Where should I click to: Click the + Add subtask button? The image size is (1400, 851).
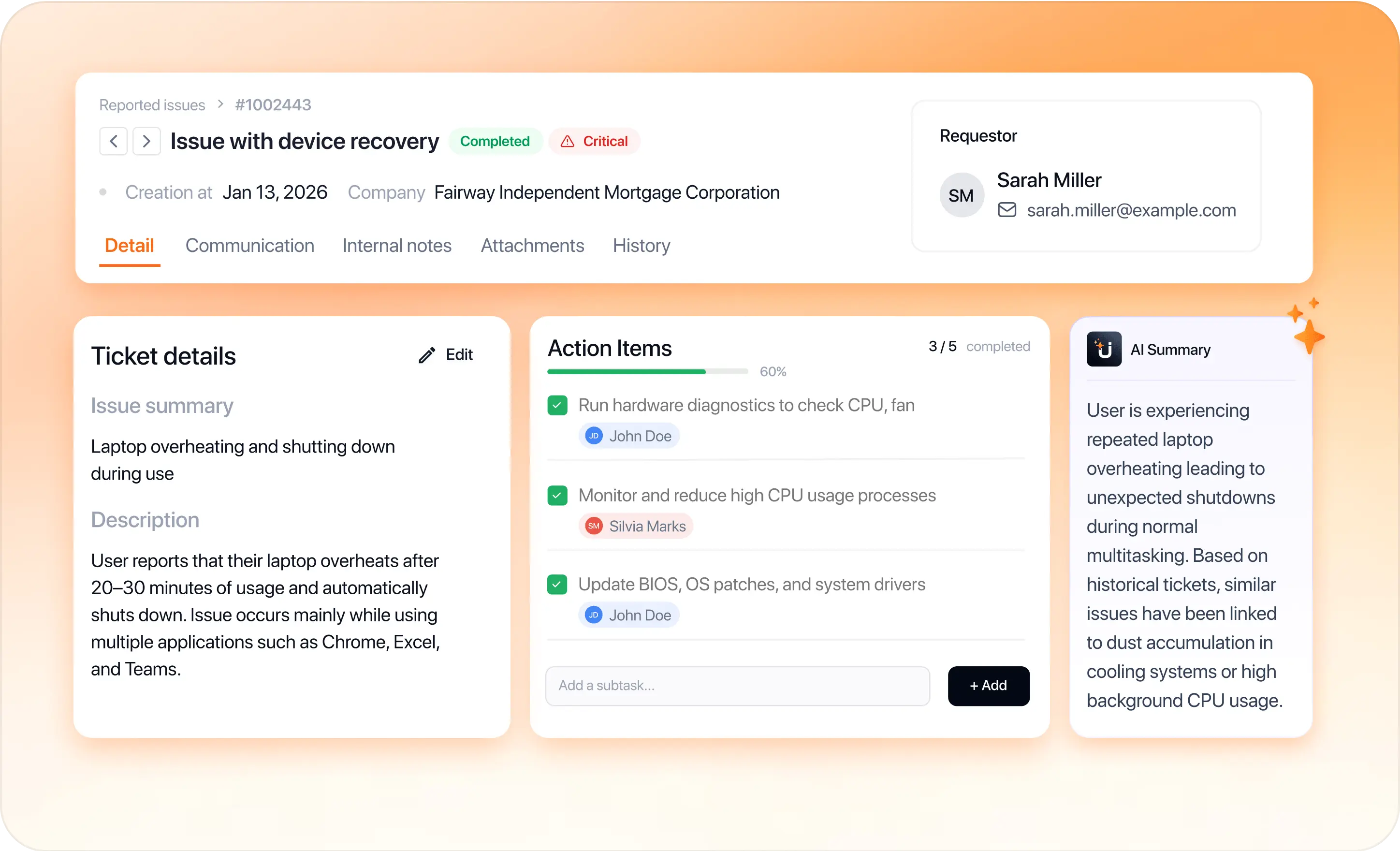[989, 686]
